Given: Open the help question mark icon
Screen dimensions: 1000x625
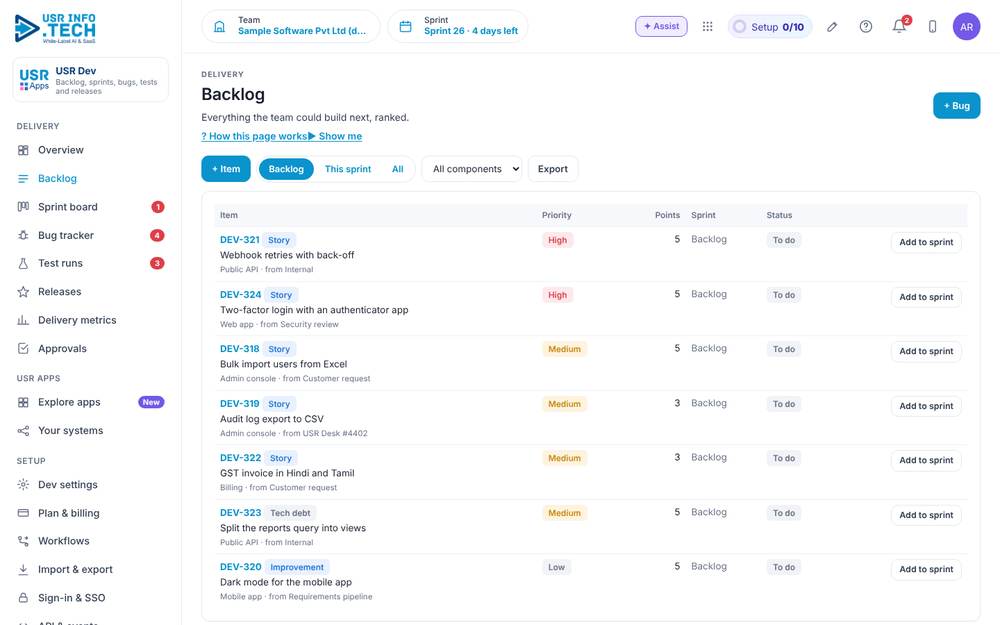Looking at the screenshot, I should tap(865, 26).
